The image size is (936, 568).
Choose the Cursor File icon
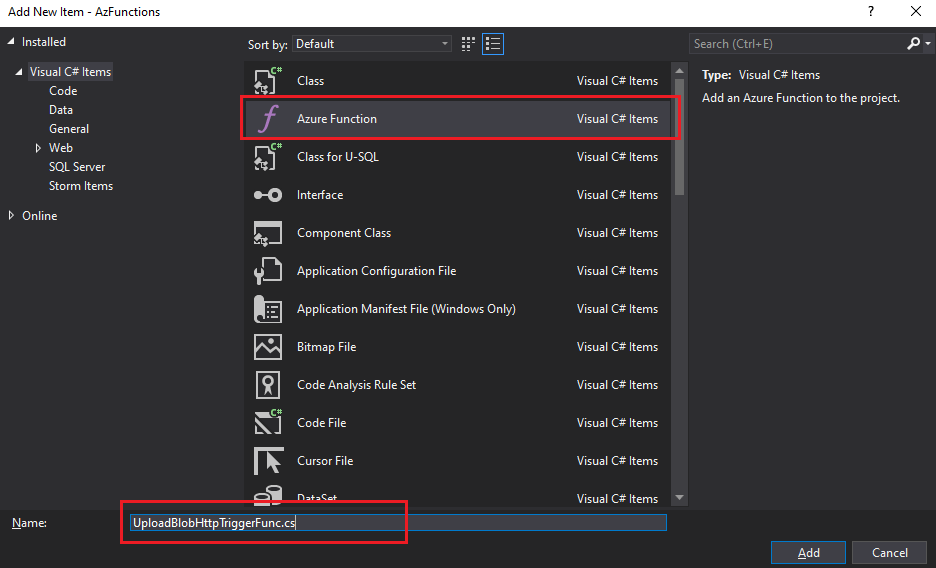268,461
